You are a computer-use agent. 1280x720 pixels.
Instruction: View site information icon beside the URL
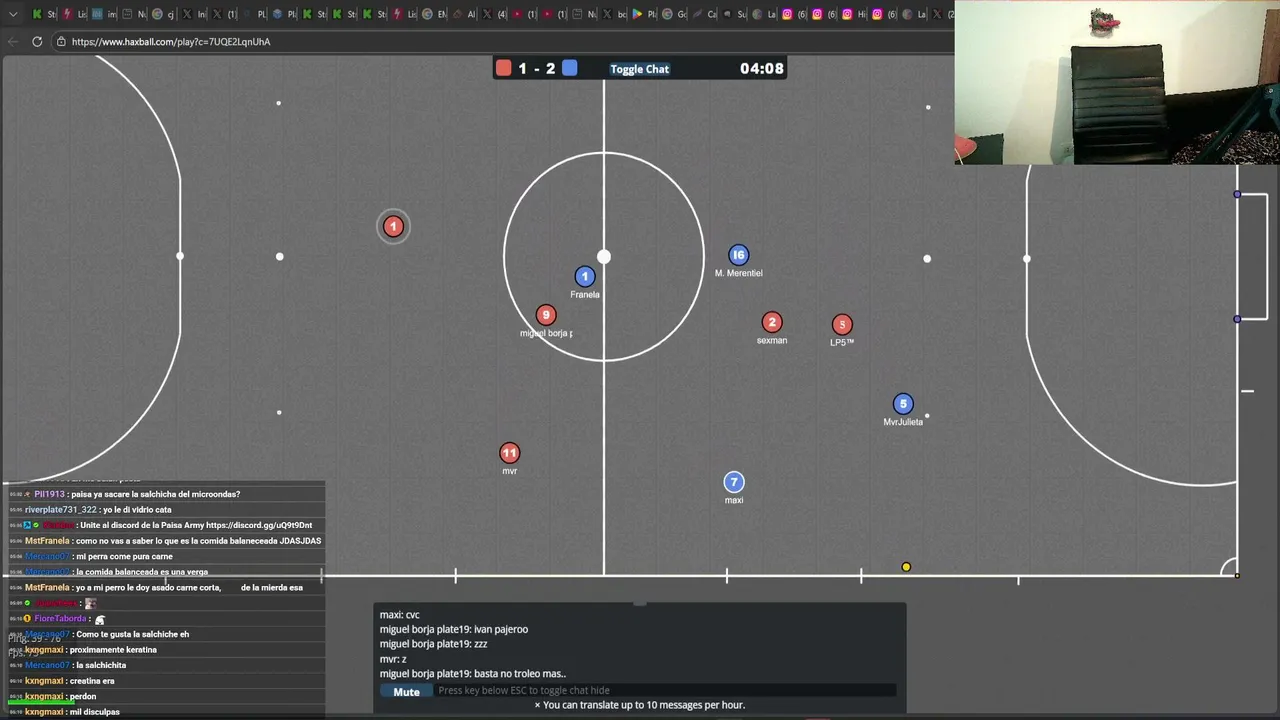click(61, 41)
